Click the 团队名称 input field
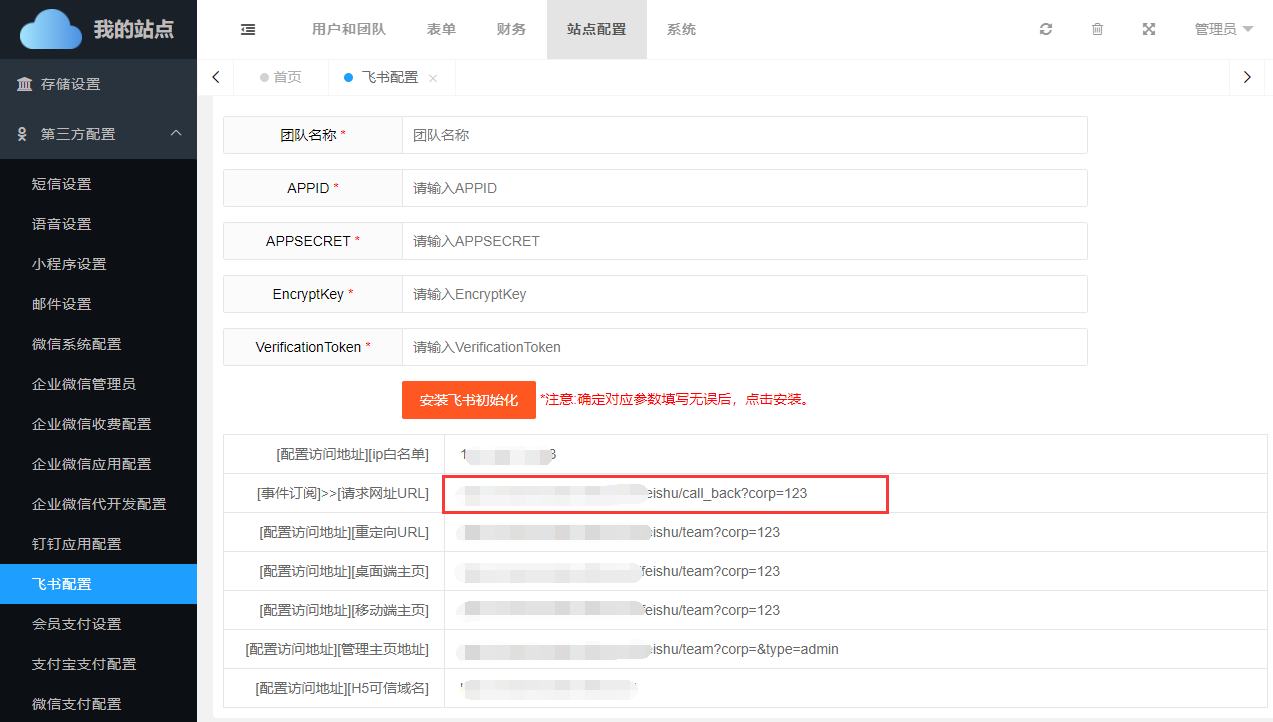 [x=744, y=135]
